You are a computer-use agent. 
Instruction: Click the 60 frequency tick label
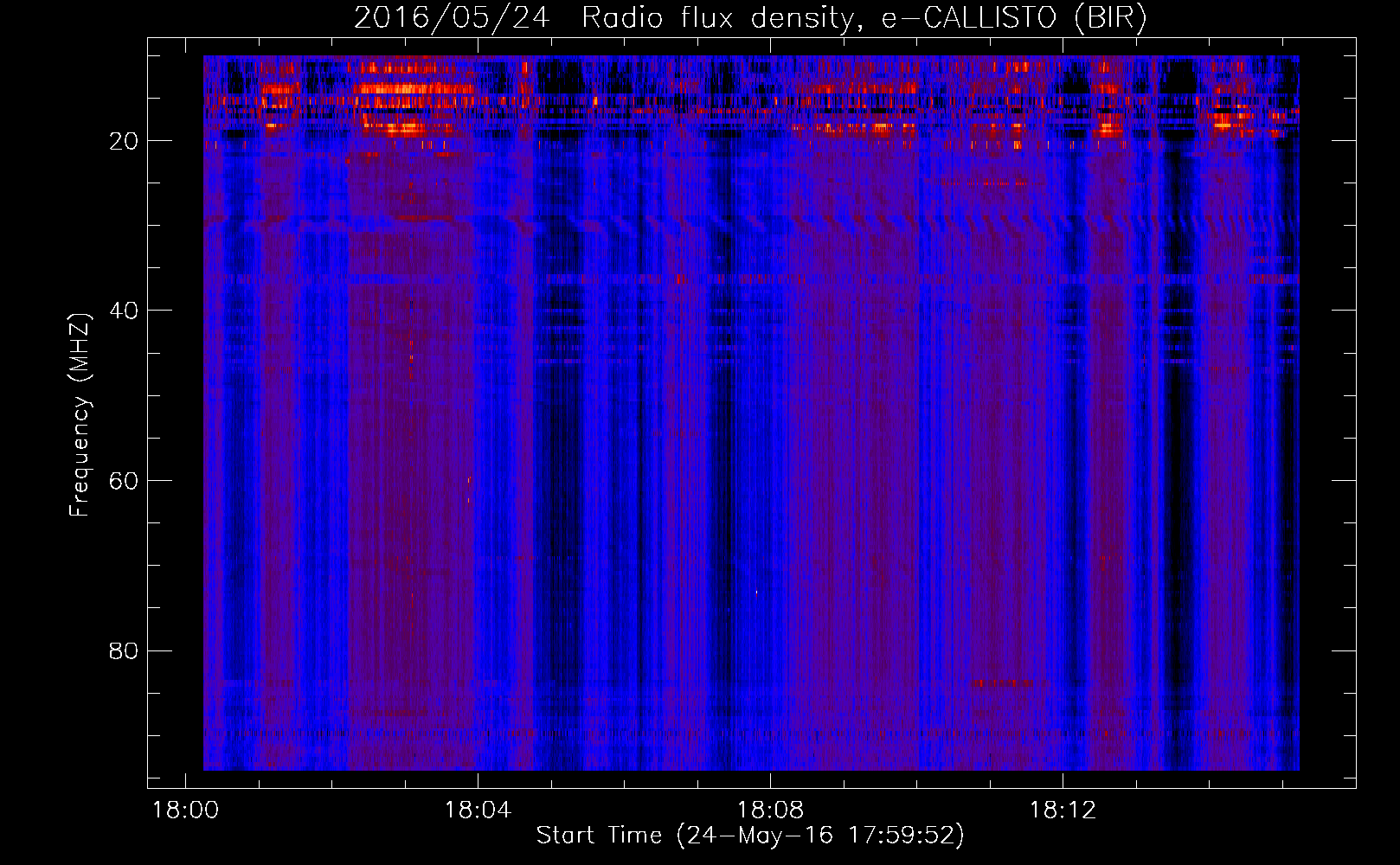coord(124,481)
